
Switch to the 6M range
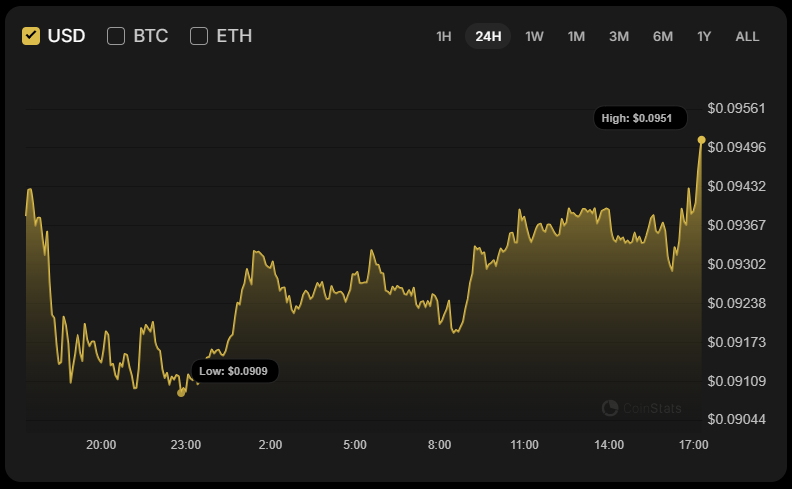click(663, 36)
